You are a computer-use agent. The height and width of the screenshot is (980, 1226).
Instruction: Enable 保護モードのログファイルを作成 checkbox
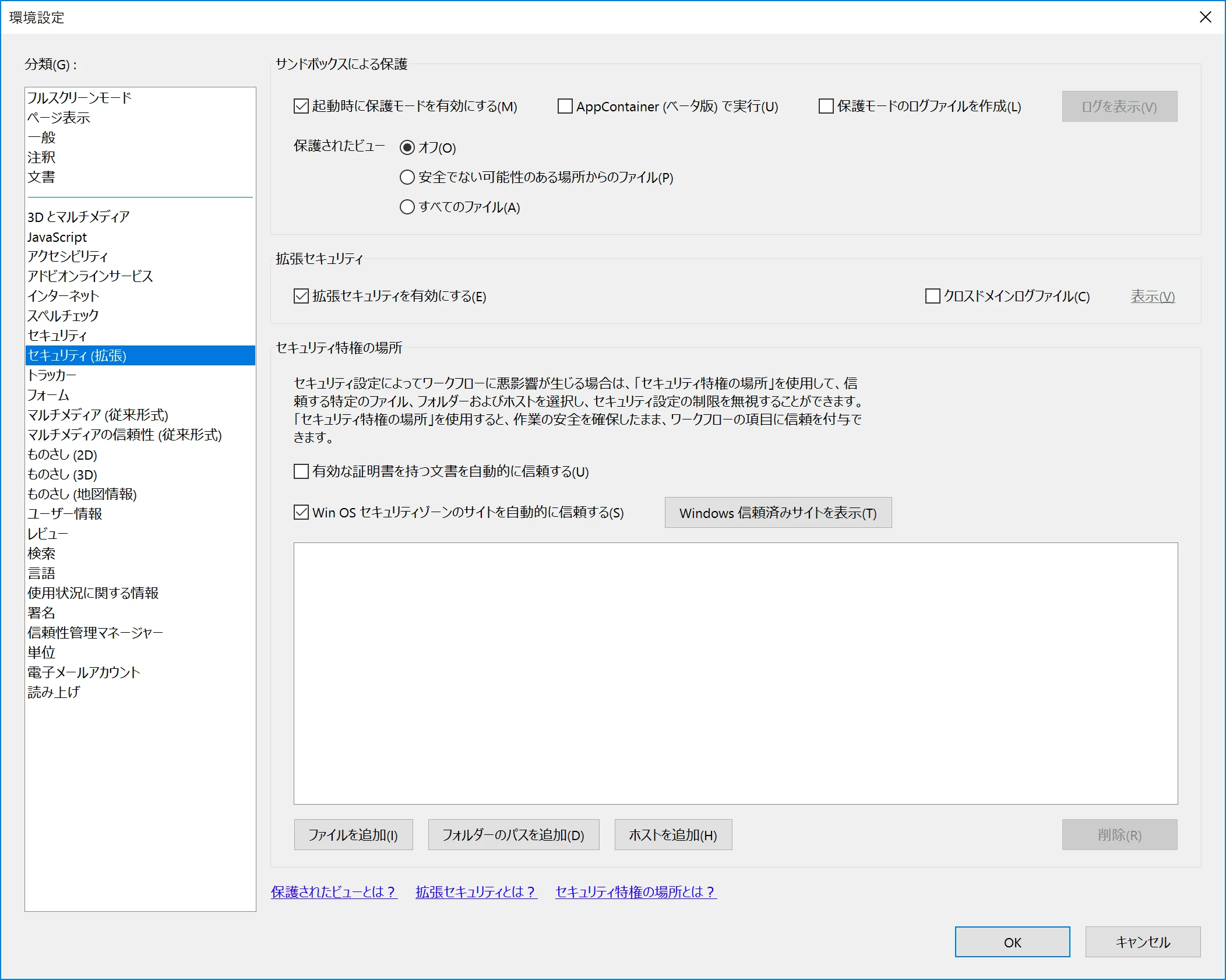point(826,107)
